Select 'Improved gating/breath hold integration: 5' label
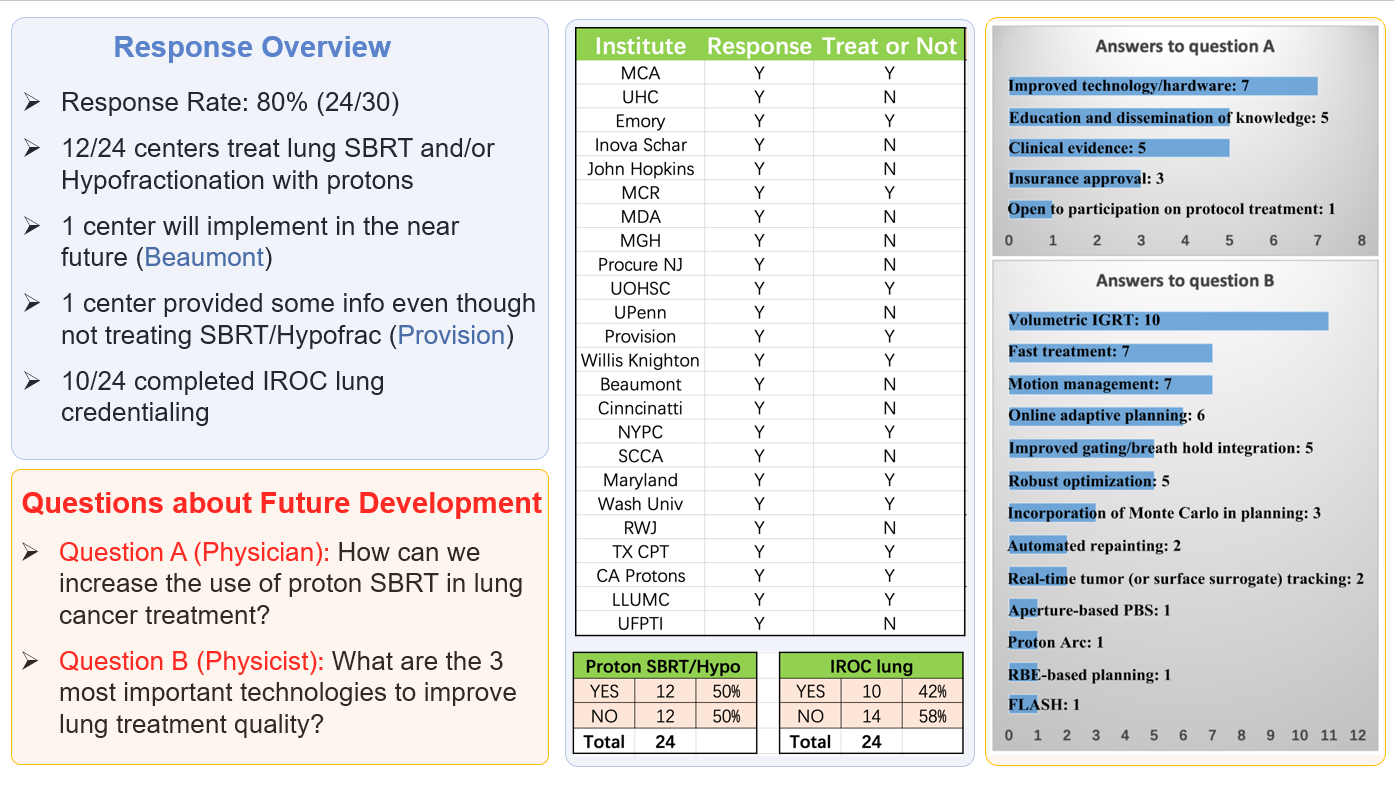Image resolution: width=1394 pixels, height=787 pixels. coord(1160,448)
